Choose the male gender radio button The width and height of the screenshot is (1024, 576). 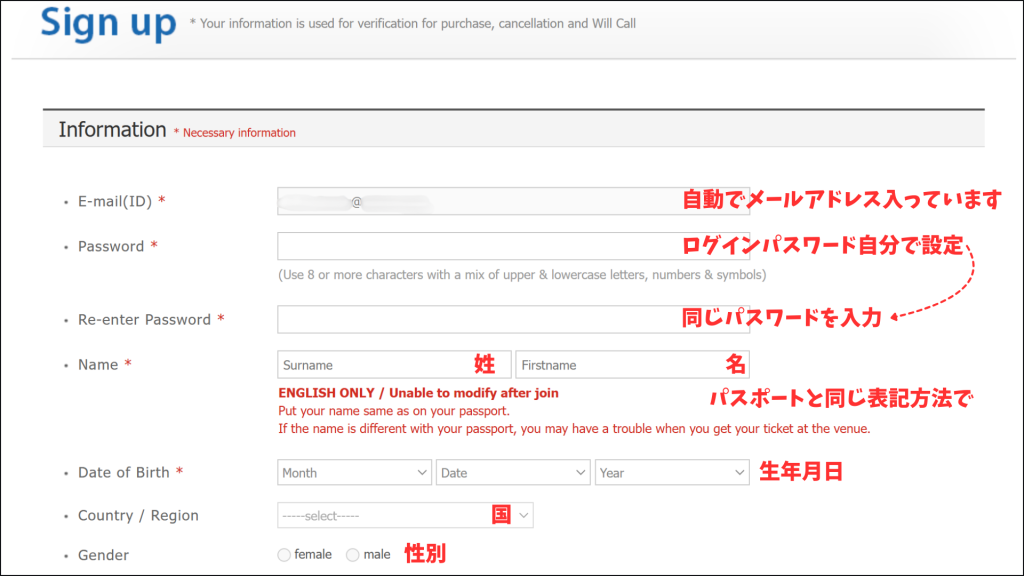352,555
